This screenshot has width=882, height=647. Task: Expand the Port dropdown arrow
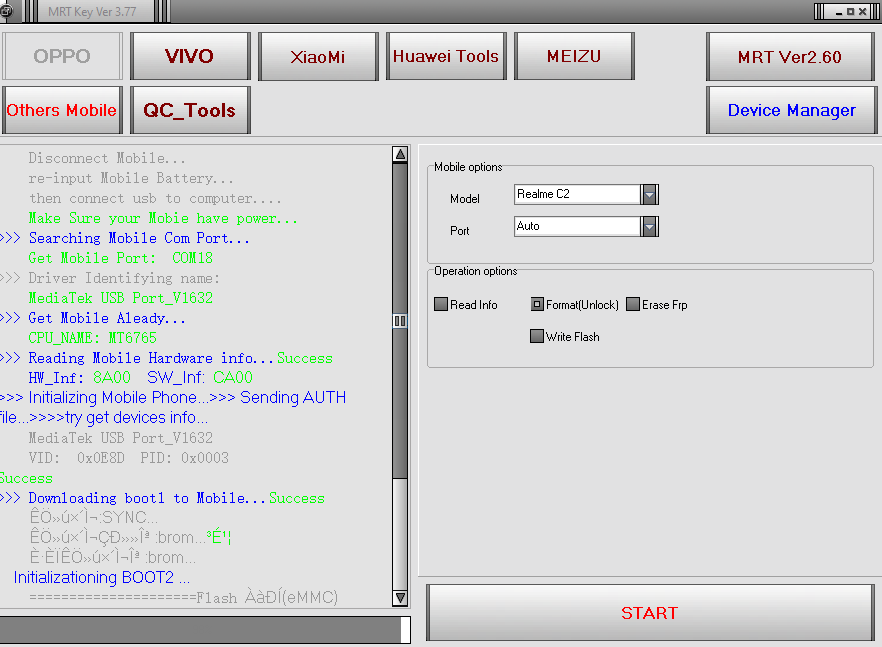coord(650,227)
